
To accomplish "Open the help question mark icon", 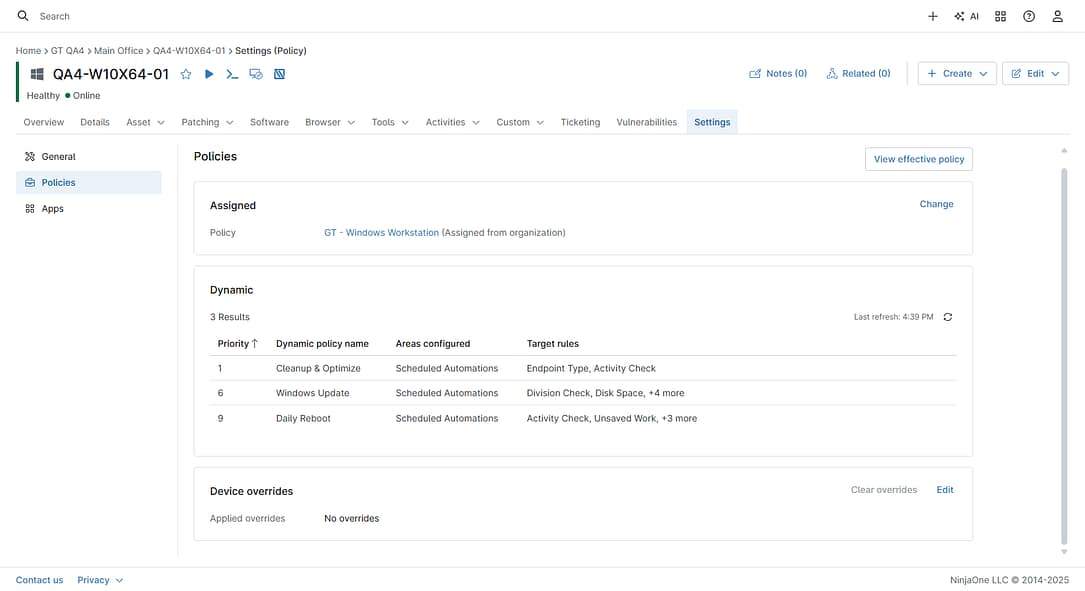I will (1029, 16).
